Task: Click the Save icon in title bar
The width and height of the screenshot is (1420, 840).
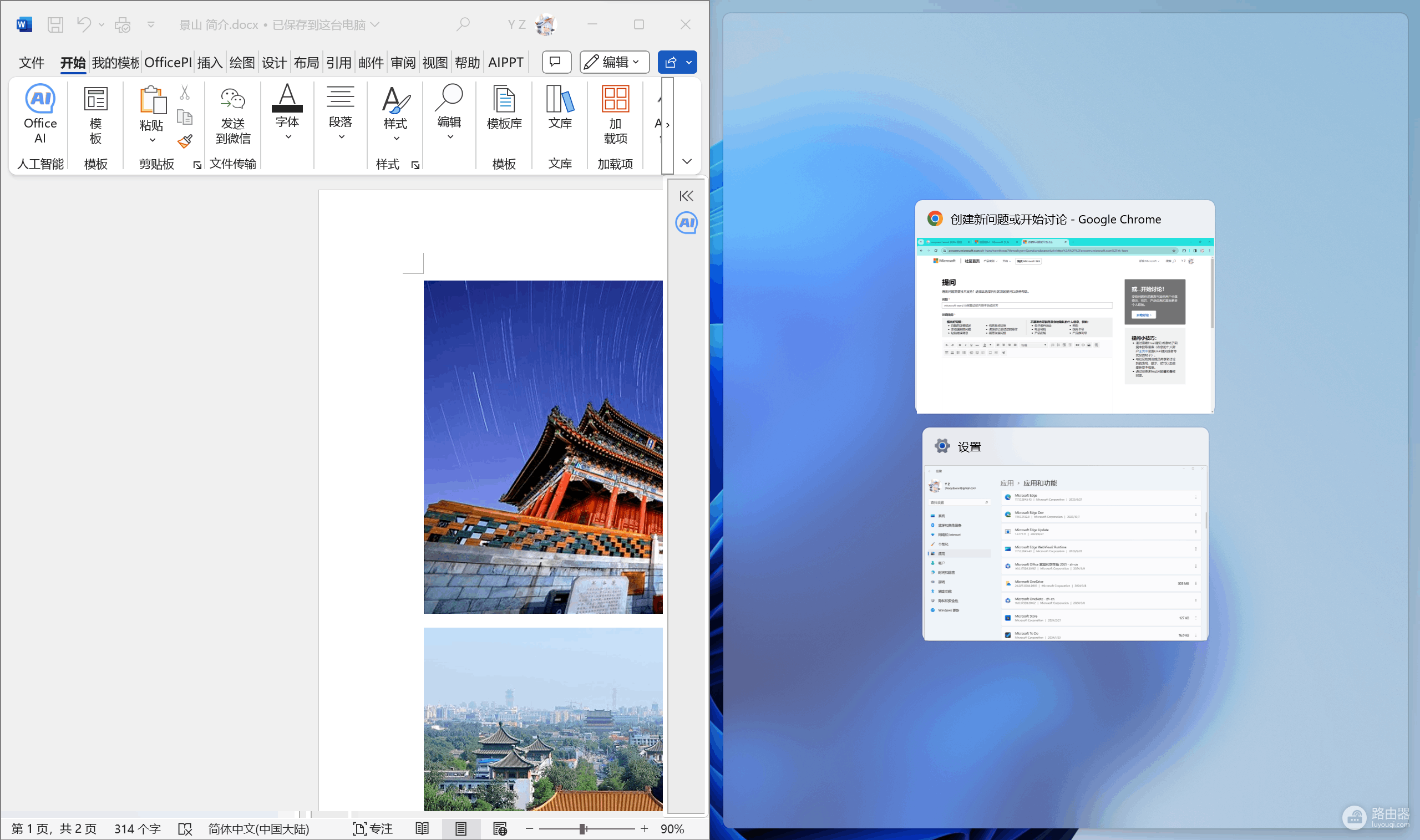Action: (55, 24)
